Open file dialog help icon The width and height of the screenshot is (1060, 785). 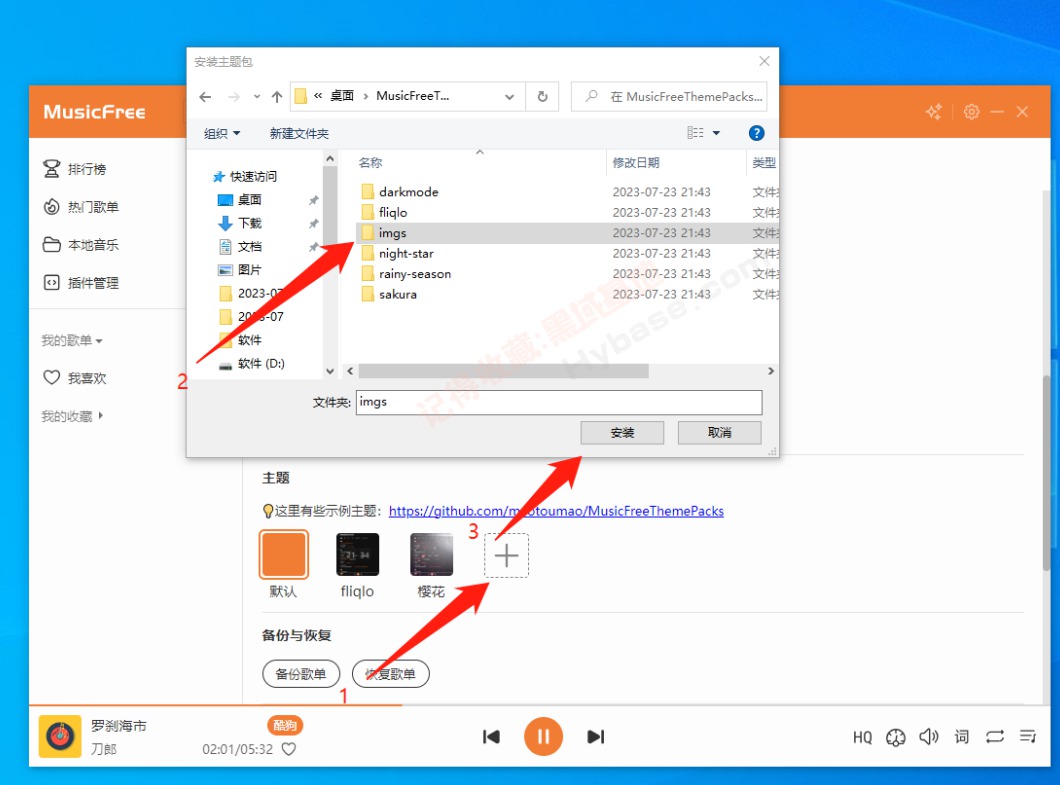coord(756,133)
